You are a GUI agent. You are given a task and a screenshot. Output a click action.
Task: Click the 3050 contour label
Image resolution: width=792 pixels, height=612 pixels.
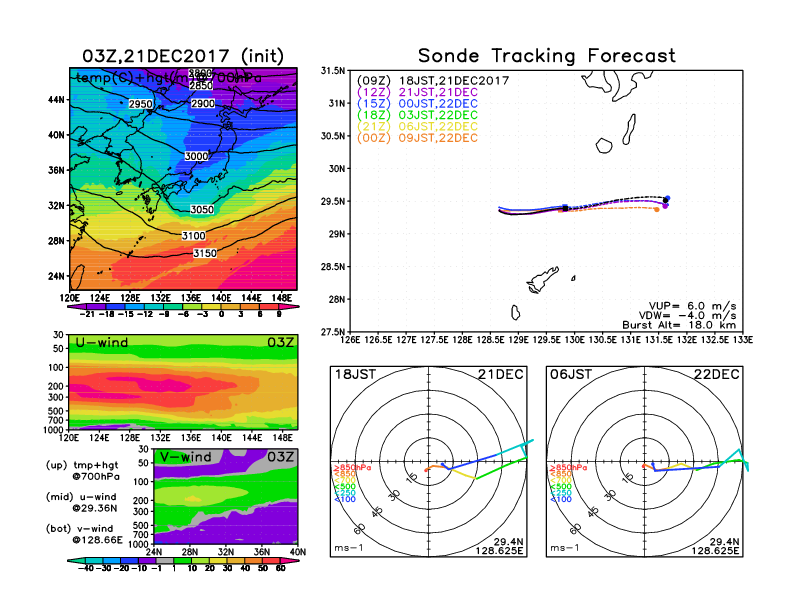(202, 209)
